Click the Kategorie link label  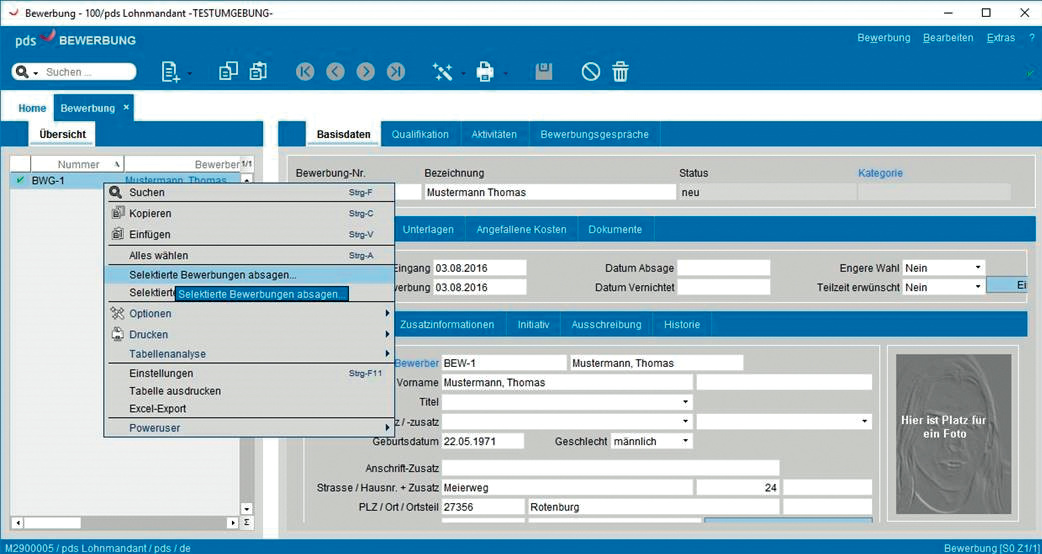(x=880, y=173)
